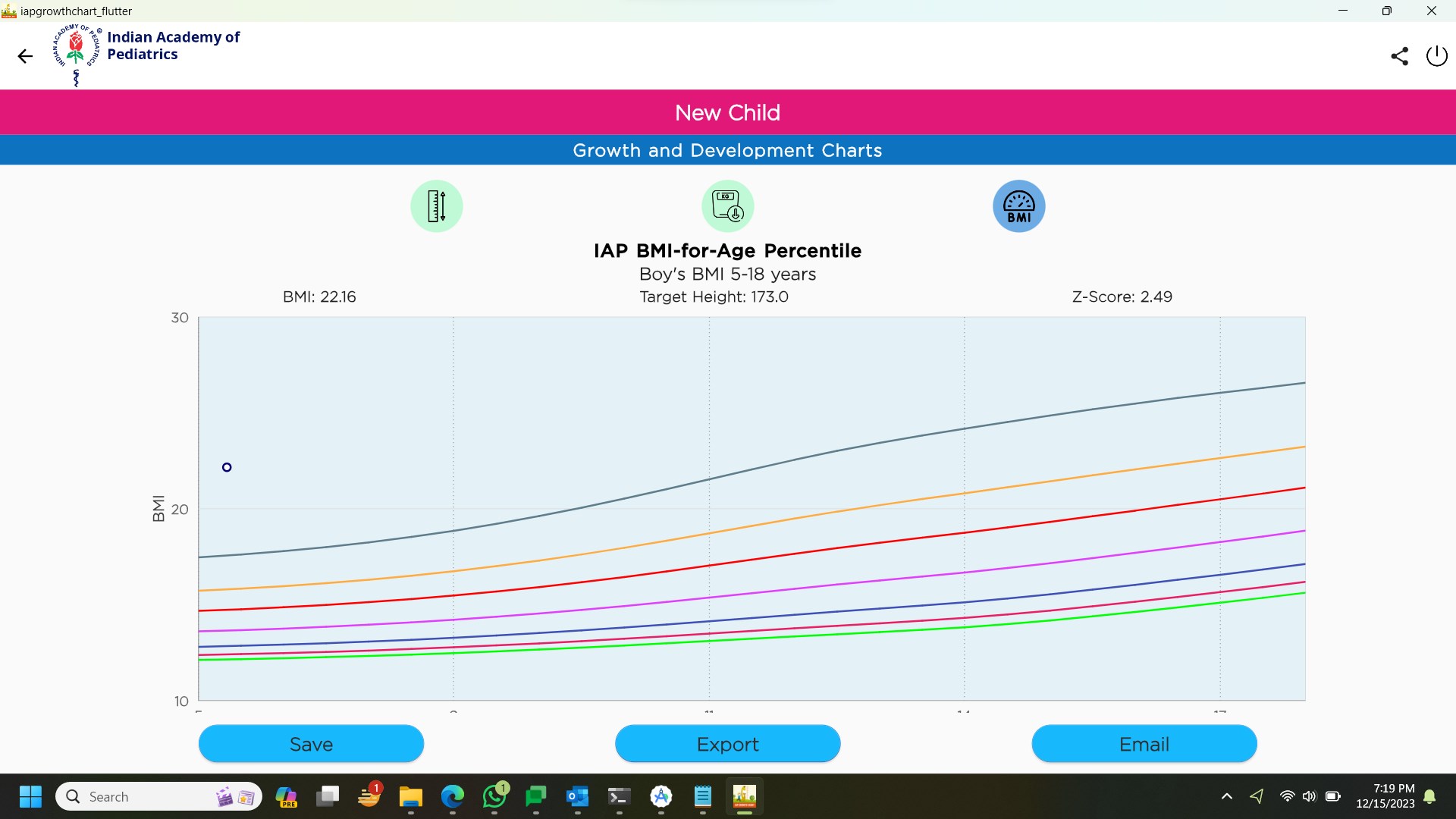Click Target Height: 173.0 text
1456x819 pixels.
pyautogui.click(x=714, y=297)
